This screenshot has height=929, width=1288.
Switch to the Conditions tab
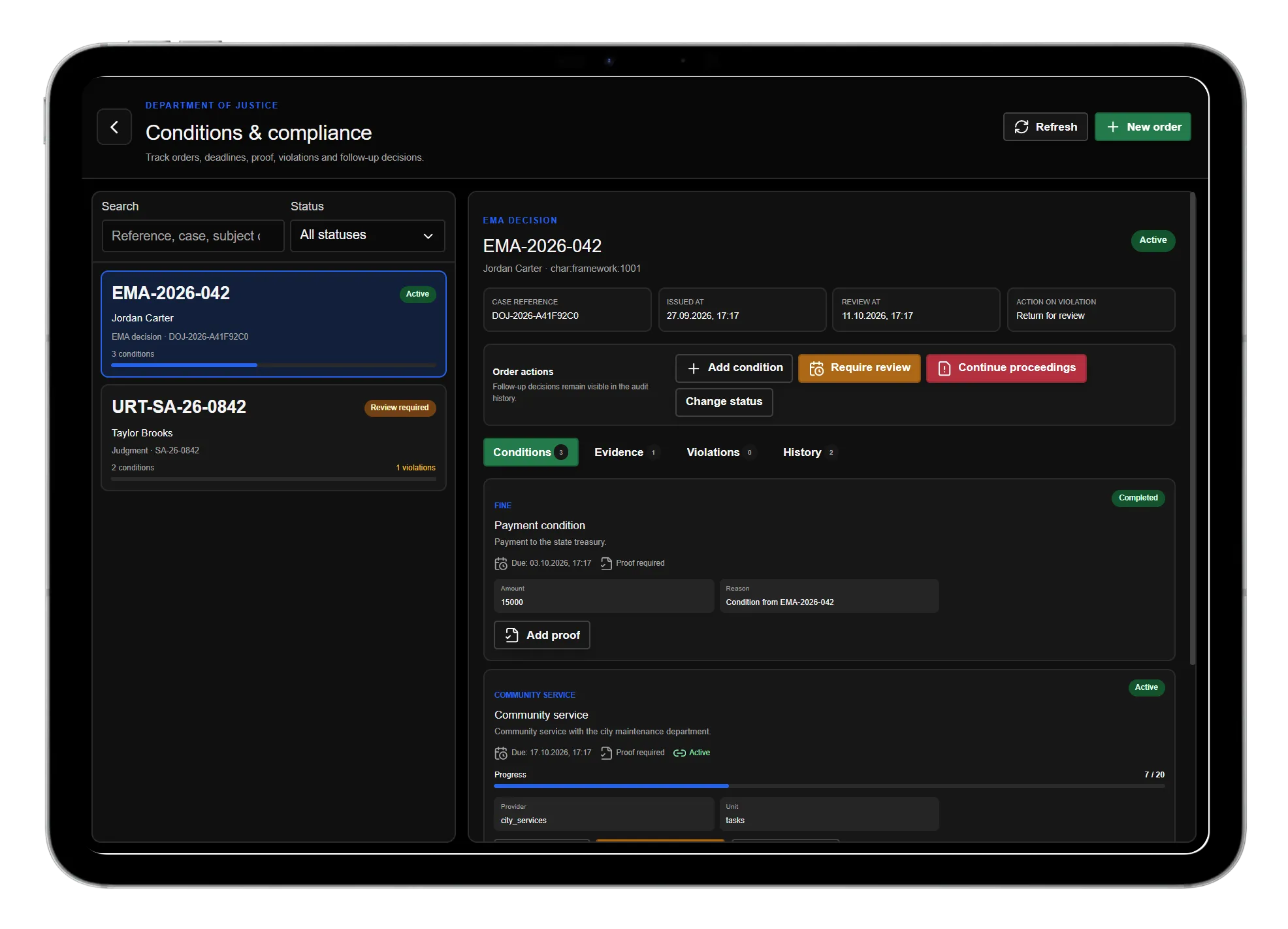pos(530,452)
